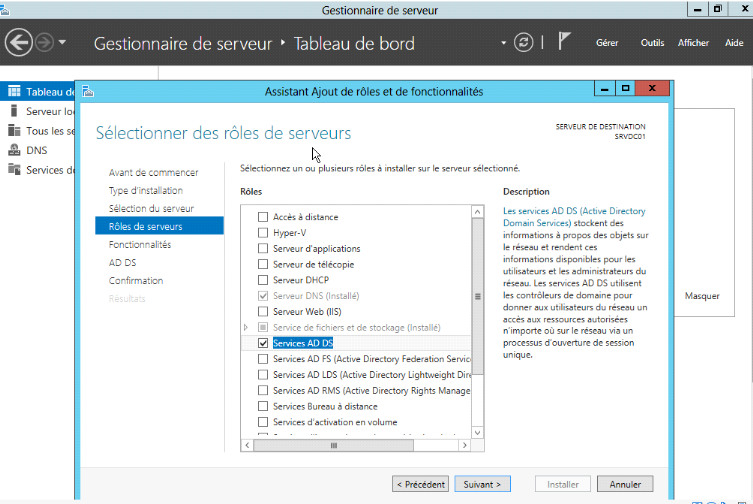Check the Services AD FS role
This screenshot has width=753, height=504.
pyautogui.click(x=263, y=359)
